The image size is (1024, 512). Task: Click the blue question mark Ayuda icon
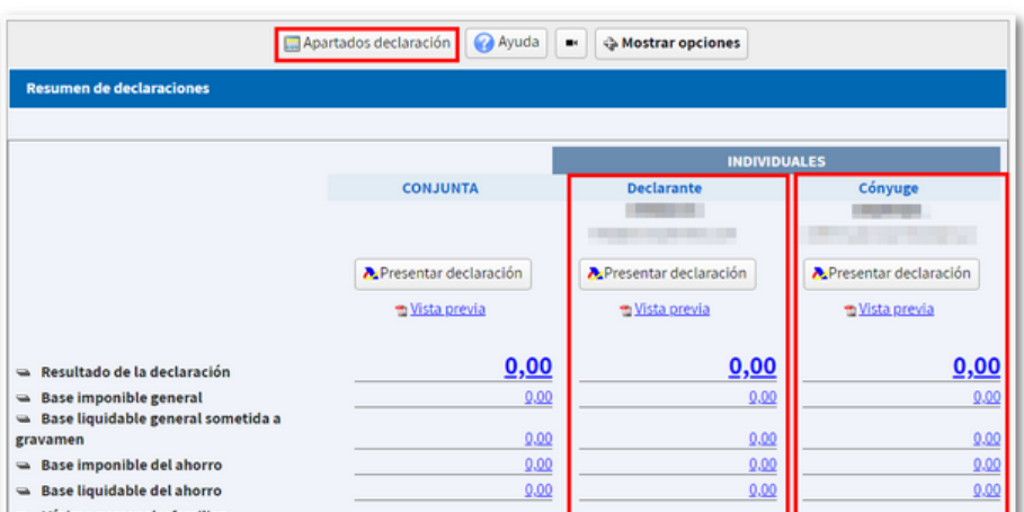[485, 44]
